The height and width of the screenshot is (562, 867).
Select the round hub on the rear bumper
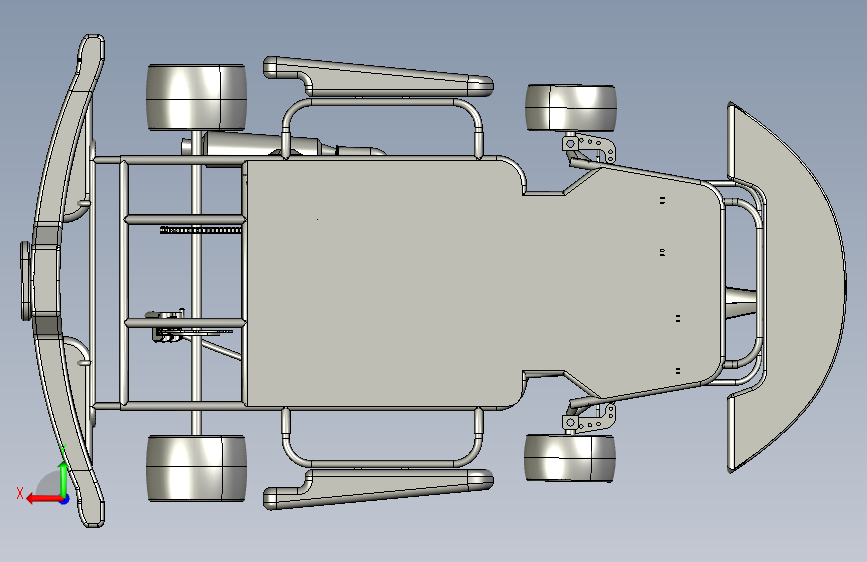(26, 280)
